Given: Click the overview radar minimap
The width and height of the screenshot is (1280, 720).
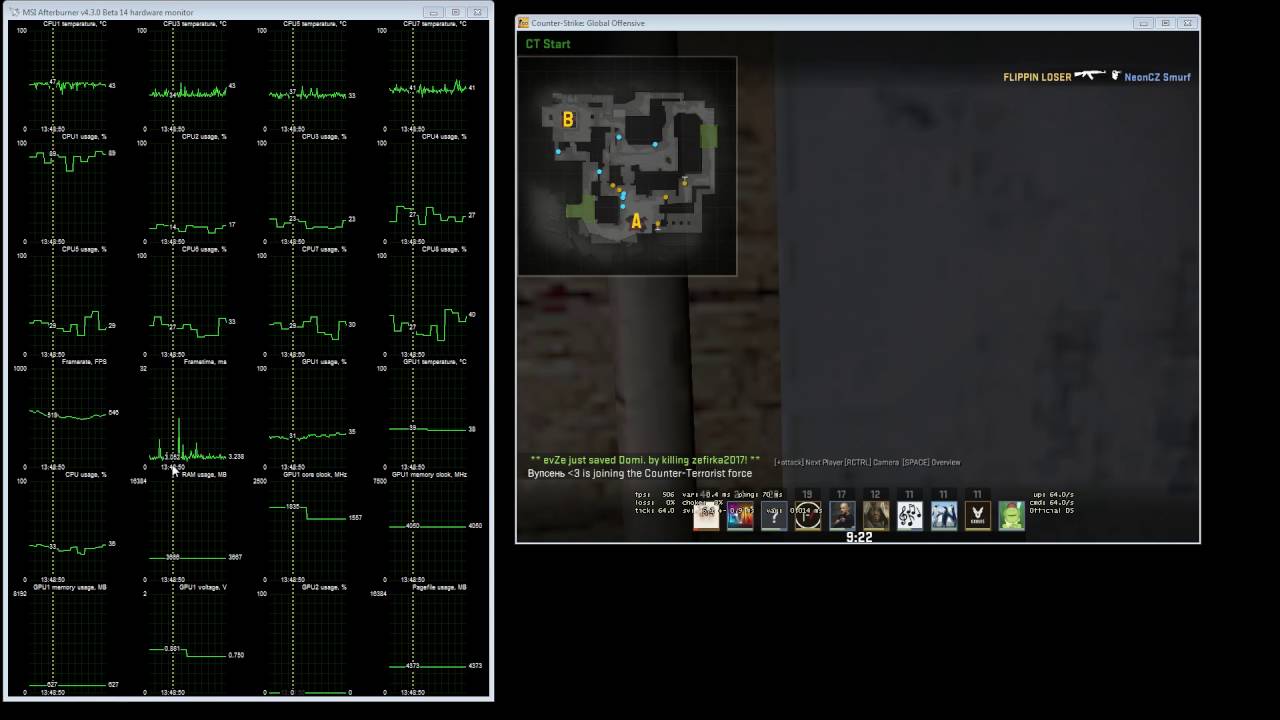Looking at the screenshot, I should 627,166.
